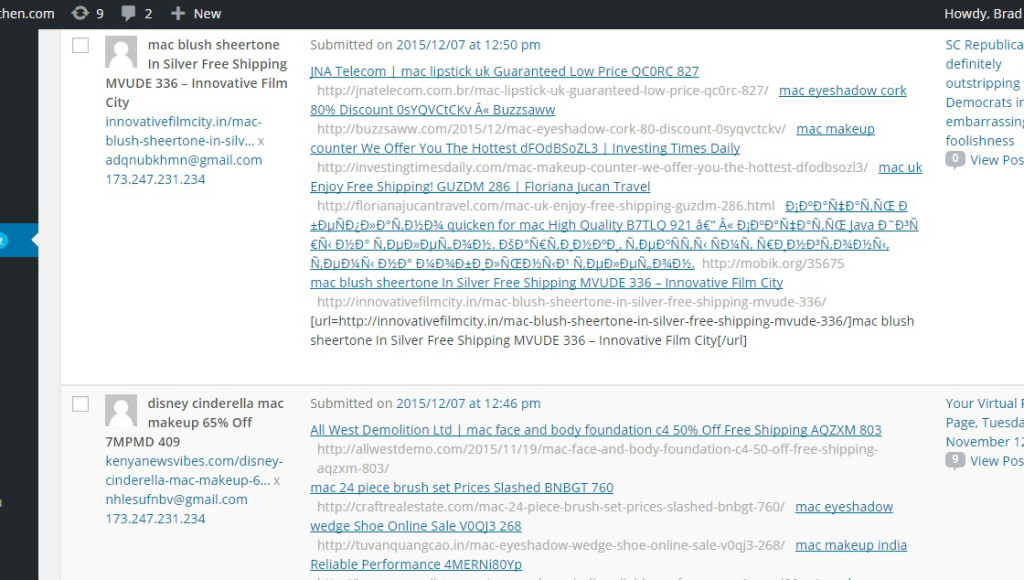Click garbled quicken for mac High Quality link
1024x580 pixels.
(614, 234)
